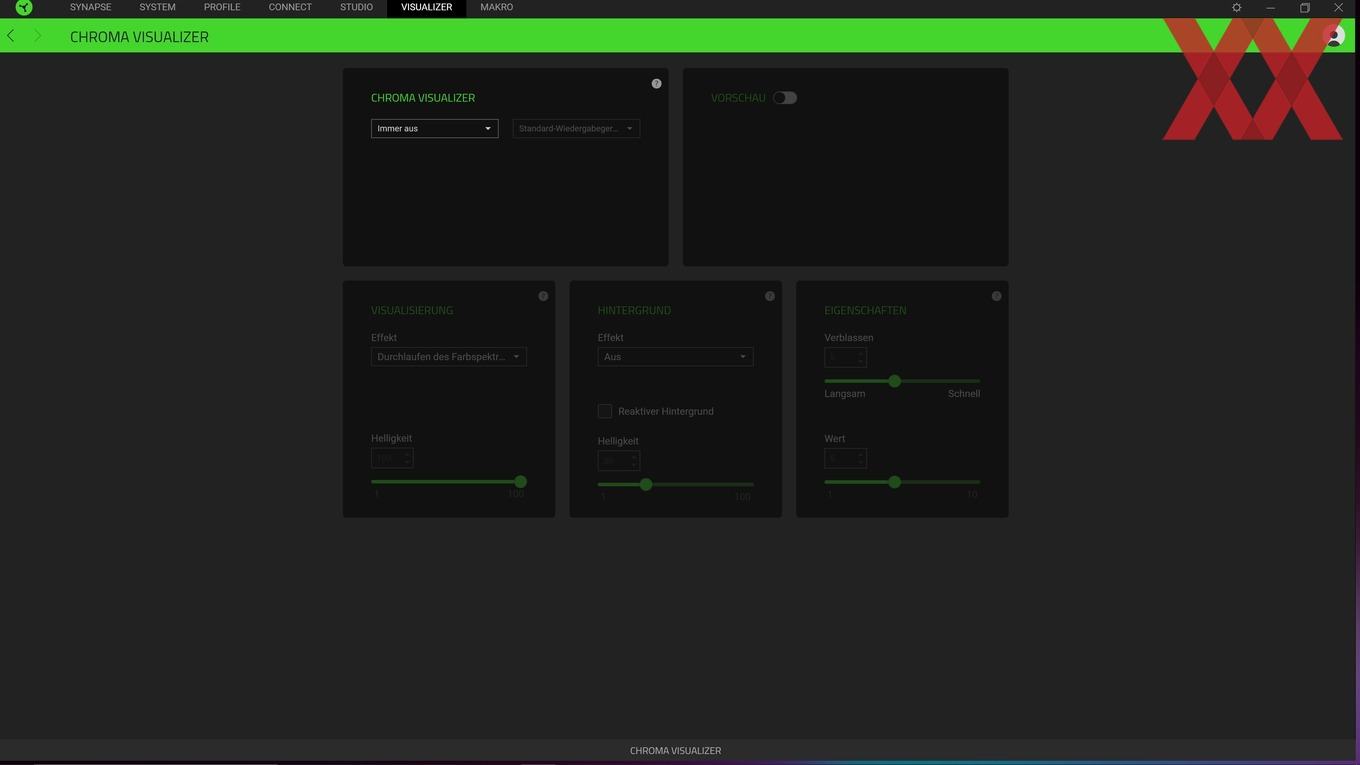The width and height of the screenshot is (1360, 765).
Task: Enable Reaktiver Hintergrund checkbox
Action: [605, 411]
